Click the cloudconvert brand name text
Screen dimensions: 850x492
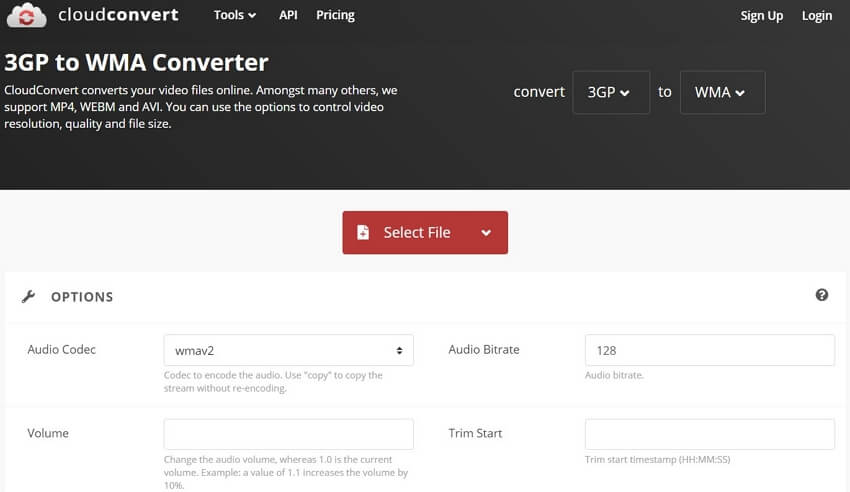pyautogui.click(x=118, y=15)
